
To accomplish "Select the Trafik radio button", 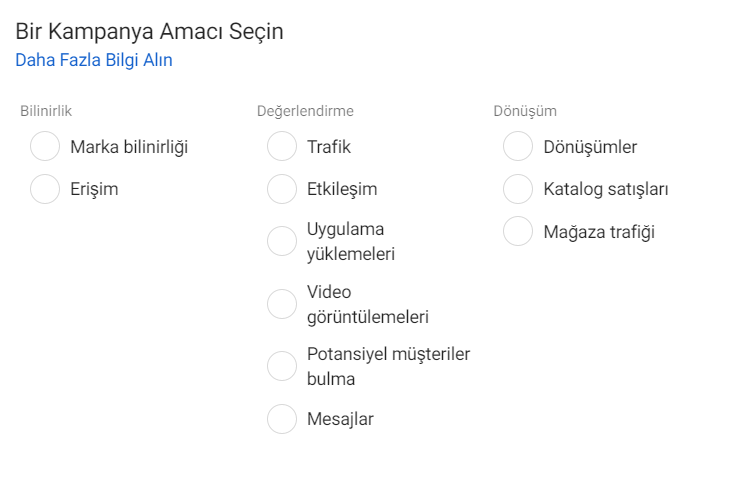I will (x=282, y=147).
